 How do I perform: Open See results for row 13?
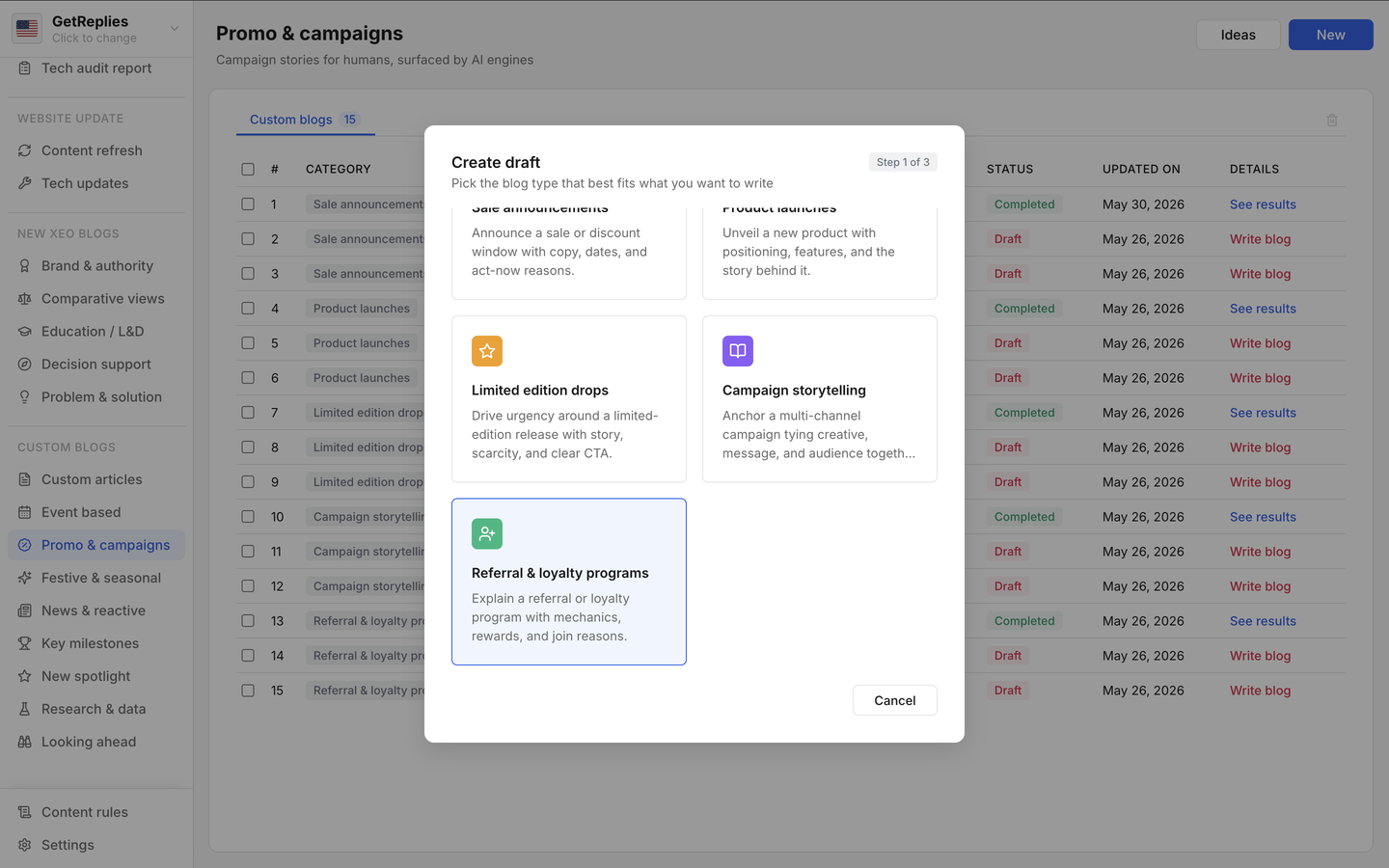click(x=1263, y=621)
